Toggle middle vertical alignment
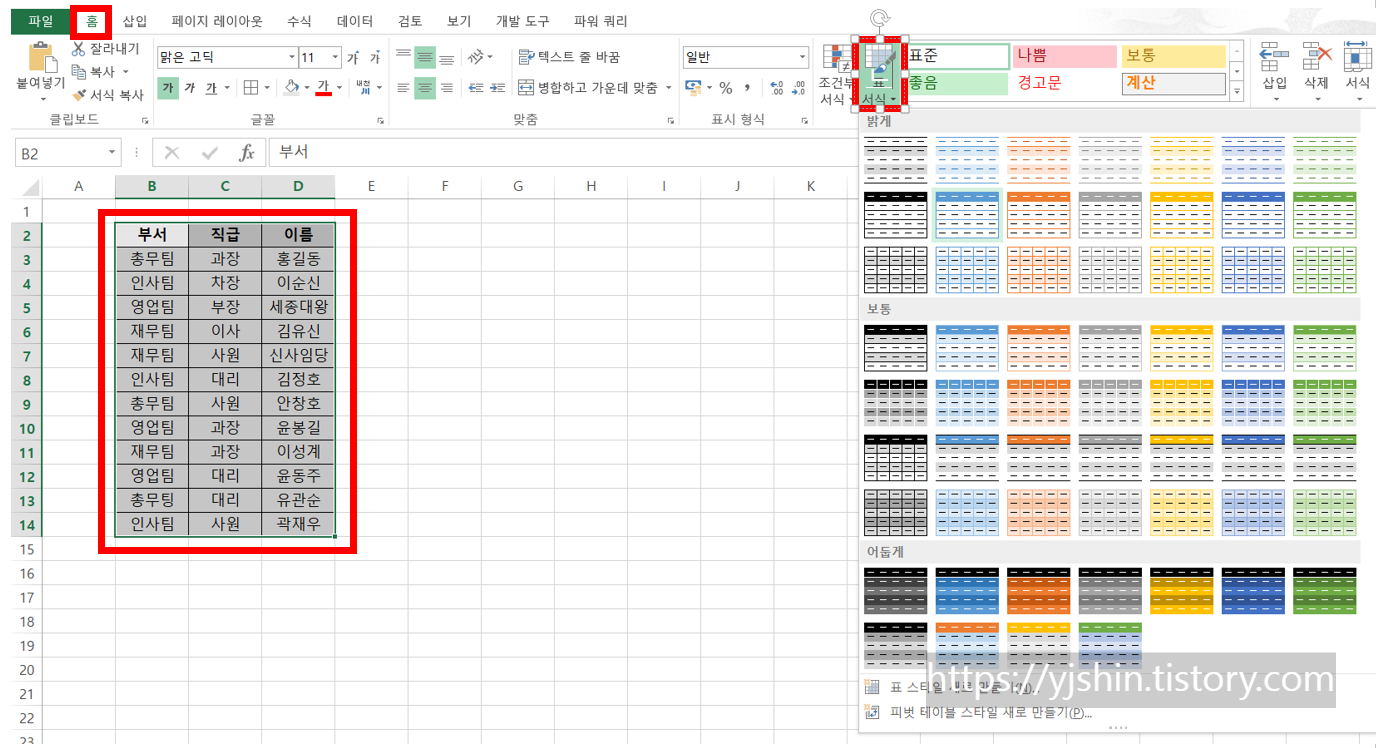Image resolution: width=1376 pixels, height=748 pixels. (x=425, y=58)
